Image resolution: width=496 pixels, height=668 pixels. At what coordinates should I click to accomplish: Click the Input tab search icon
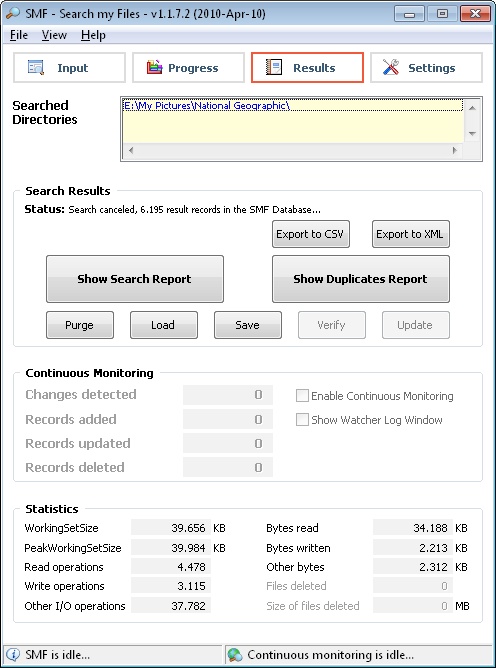36,68
